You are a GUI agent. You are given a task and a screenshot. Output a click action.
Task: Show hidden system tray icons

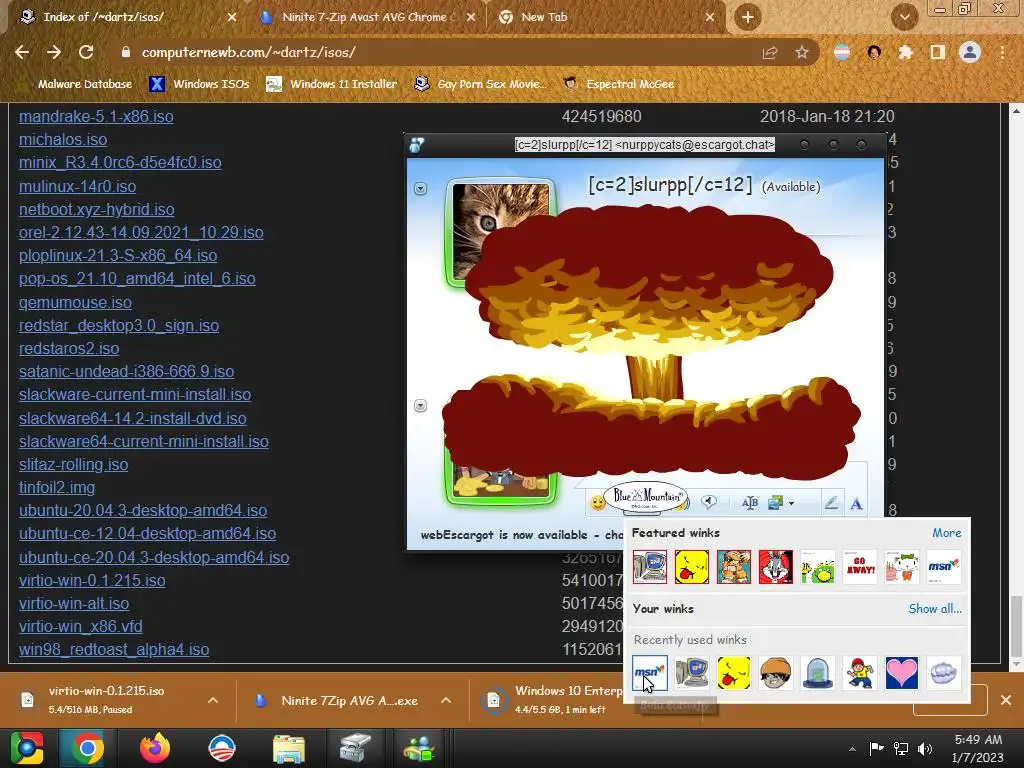coord(852,748)
